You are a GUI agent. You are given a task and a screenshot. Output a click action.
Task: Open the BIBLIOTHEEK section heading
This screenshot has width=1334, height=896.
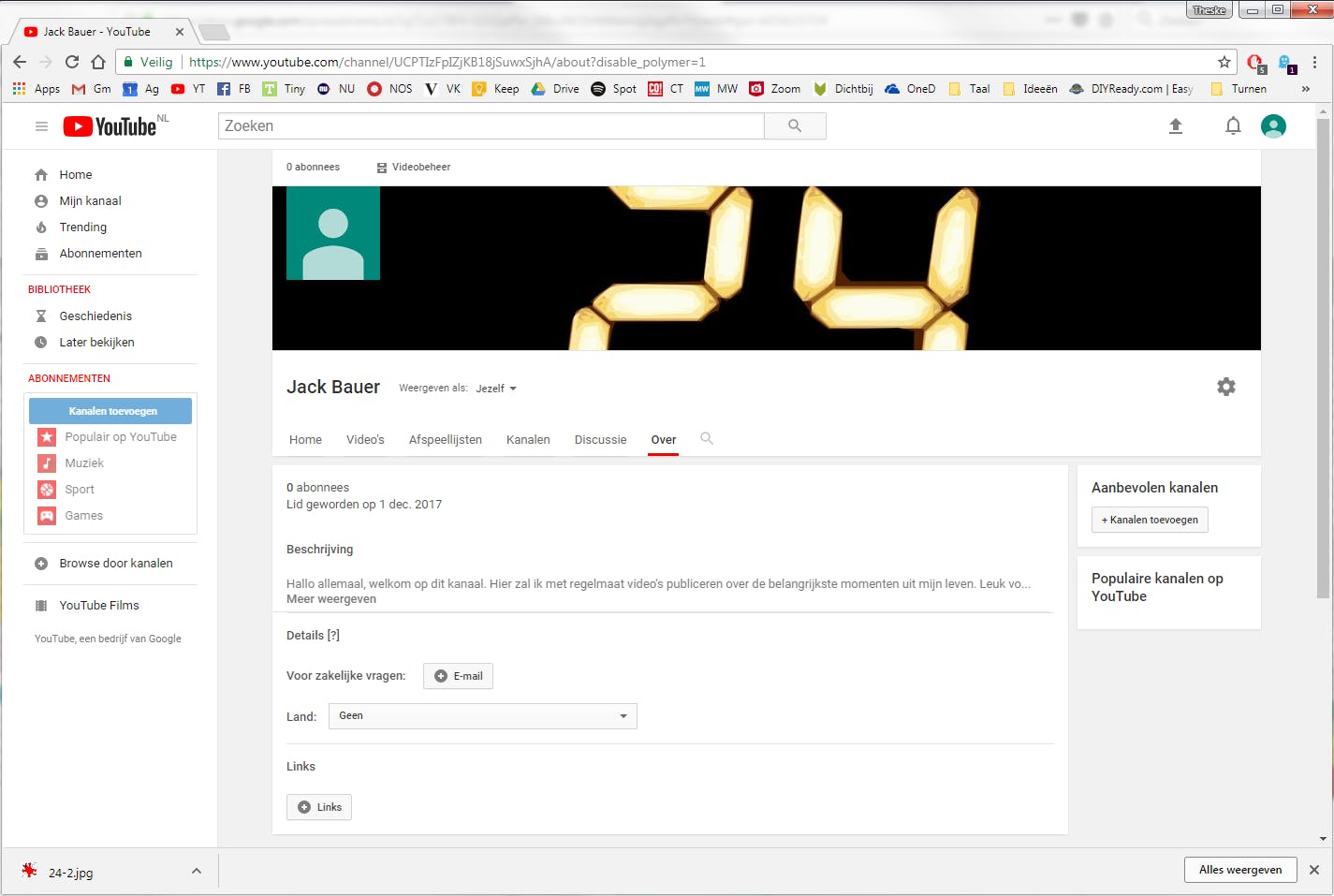click(x=59, y=290)
